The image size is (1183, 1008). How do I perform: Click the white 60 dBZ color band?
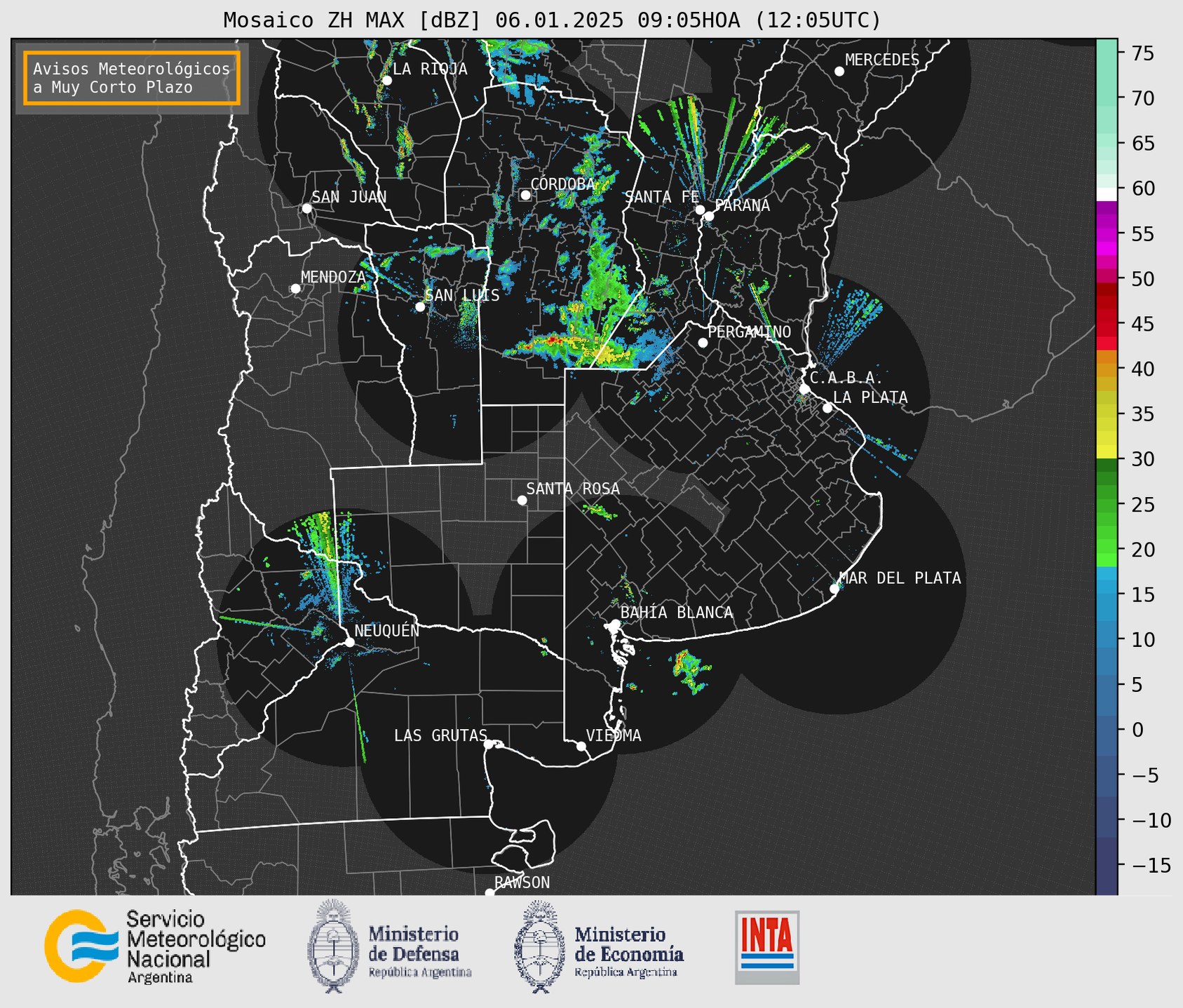[1107, 194]
